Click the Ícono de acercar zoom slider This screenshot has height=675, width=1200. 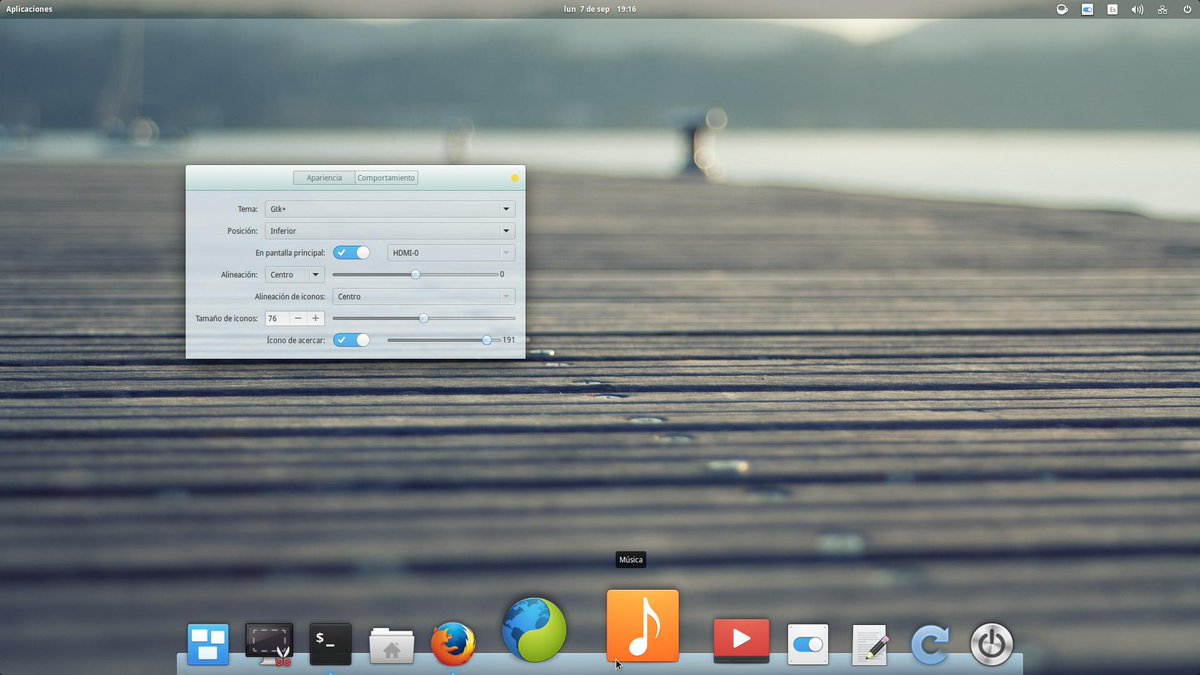(443, 340)
